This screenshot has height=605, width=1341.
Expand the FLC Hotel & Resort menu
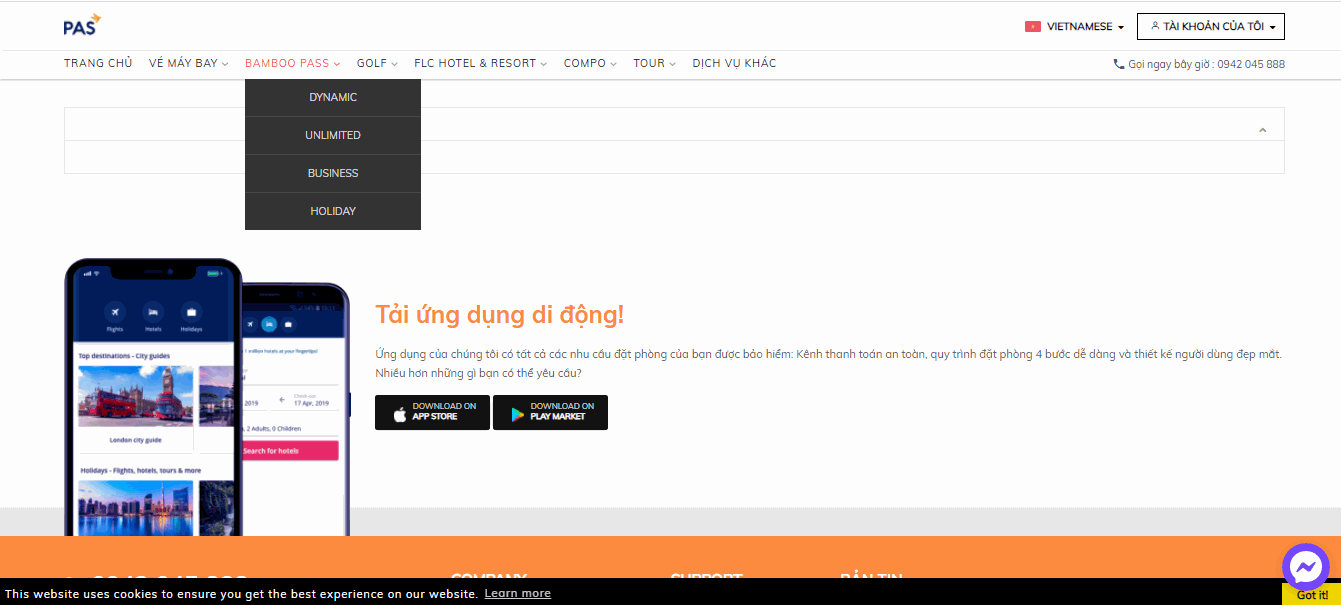tap(481, 63)
